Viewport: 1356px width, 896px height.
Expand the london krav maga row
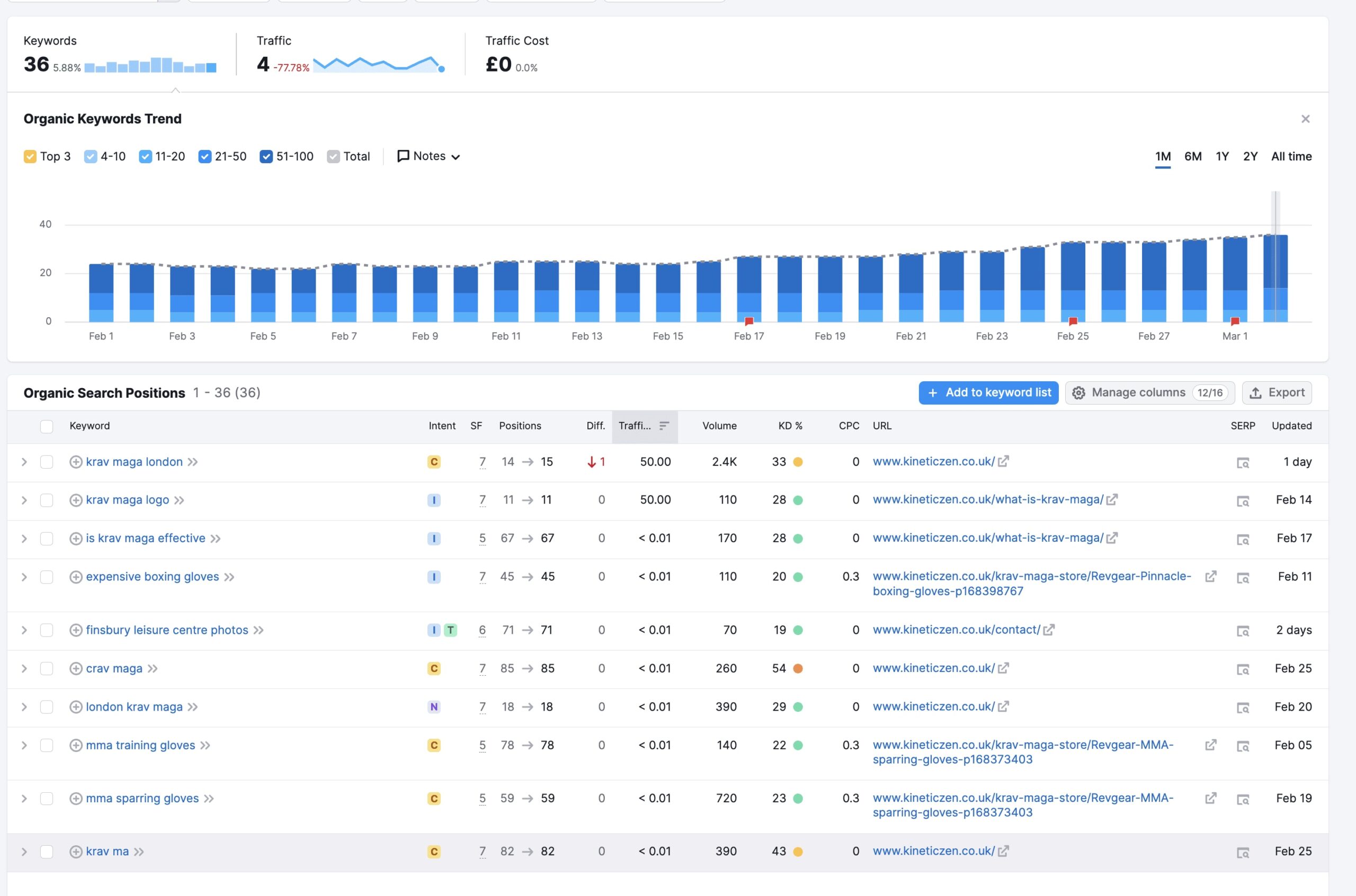pyautogui.click(x=24, y=707)
